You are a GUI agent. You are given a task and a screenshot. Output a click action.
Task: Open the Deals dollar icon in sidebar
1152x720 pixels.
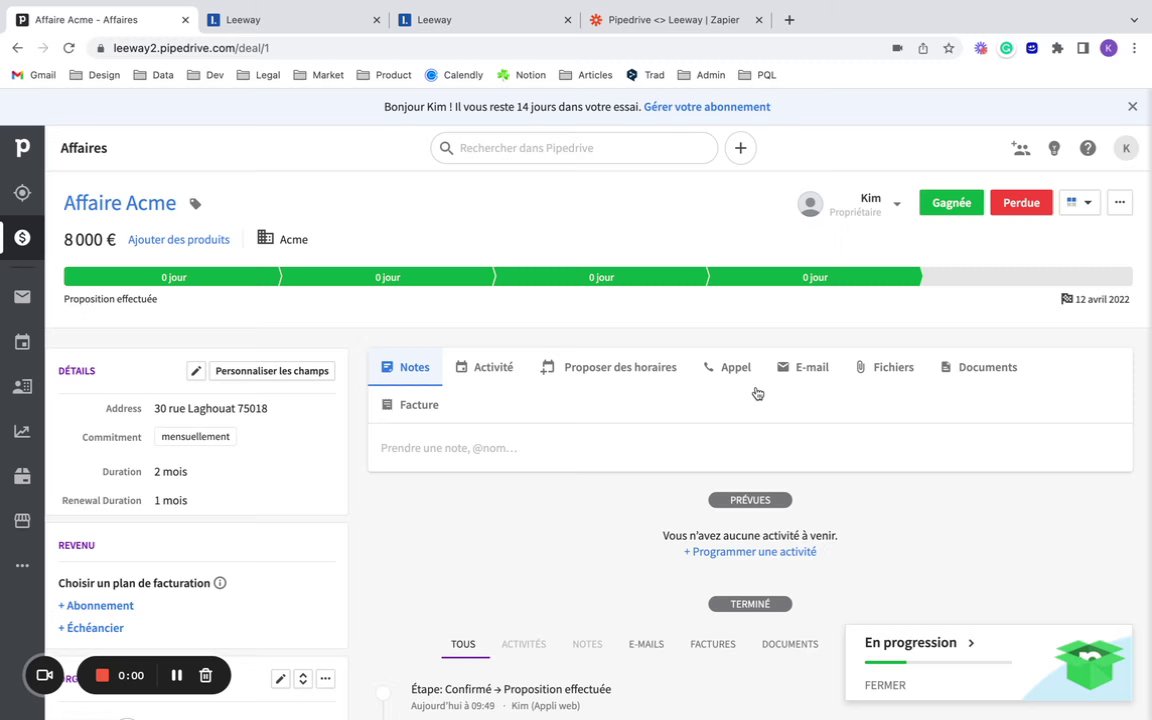point(22,237)
